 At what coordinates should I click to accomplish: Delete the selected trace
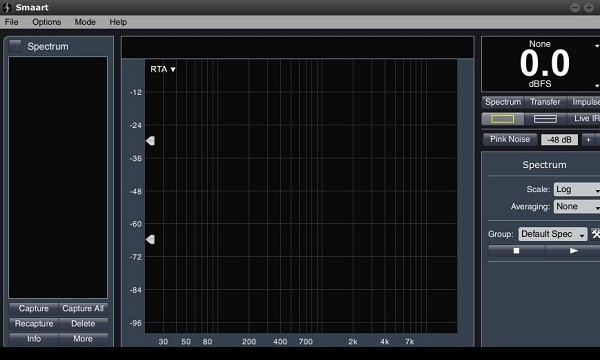tap(83, 324)
